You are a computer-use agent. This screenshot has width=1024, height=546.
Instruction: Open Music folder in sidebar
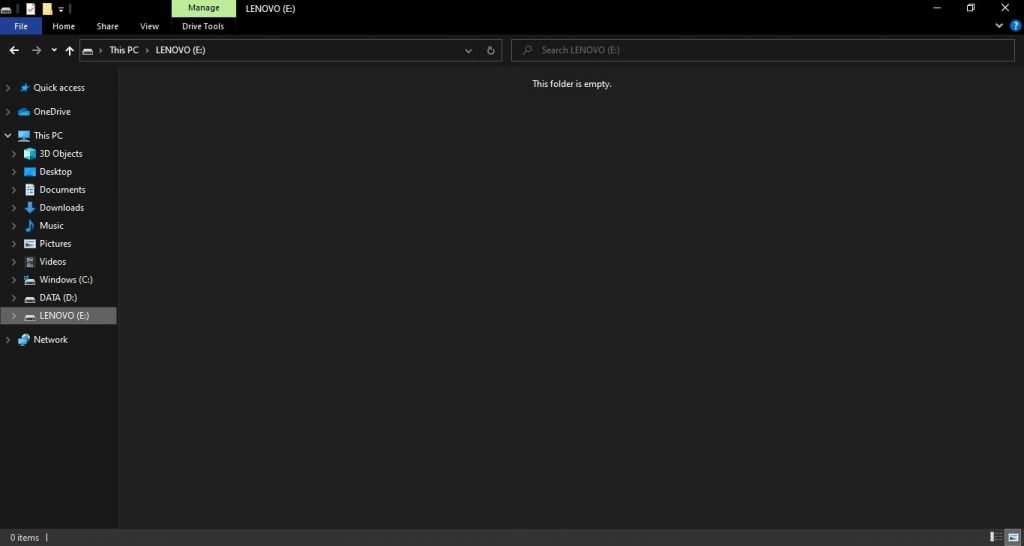click(x=51, y=225)
